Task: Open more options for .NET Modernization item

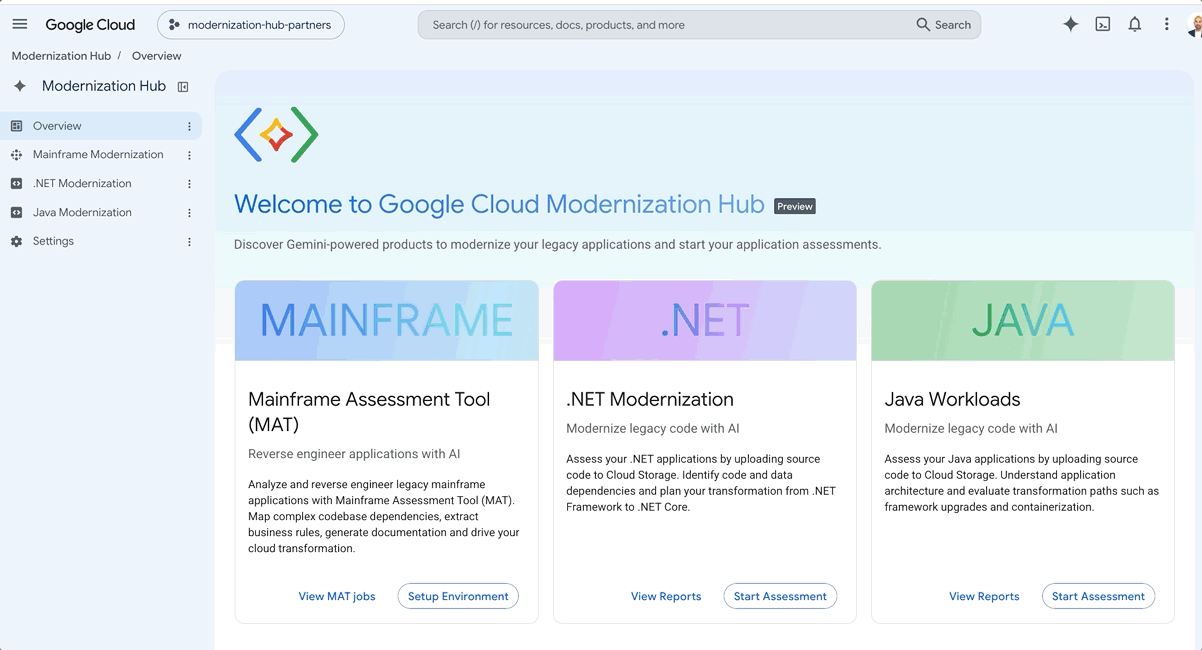Action: click(189, 184)
